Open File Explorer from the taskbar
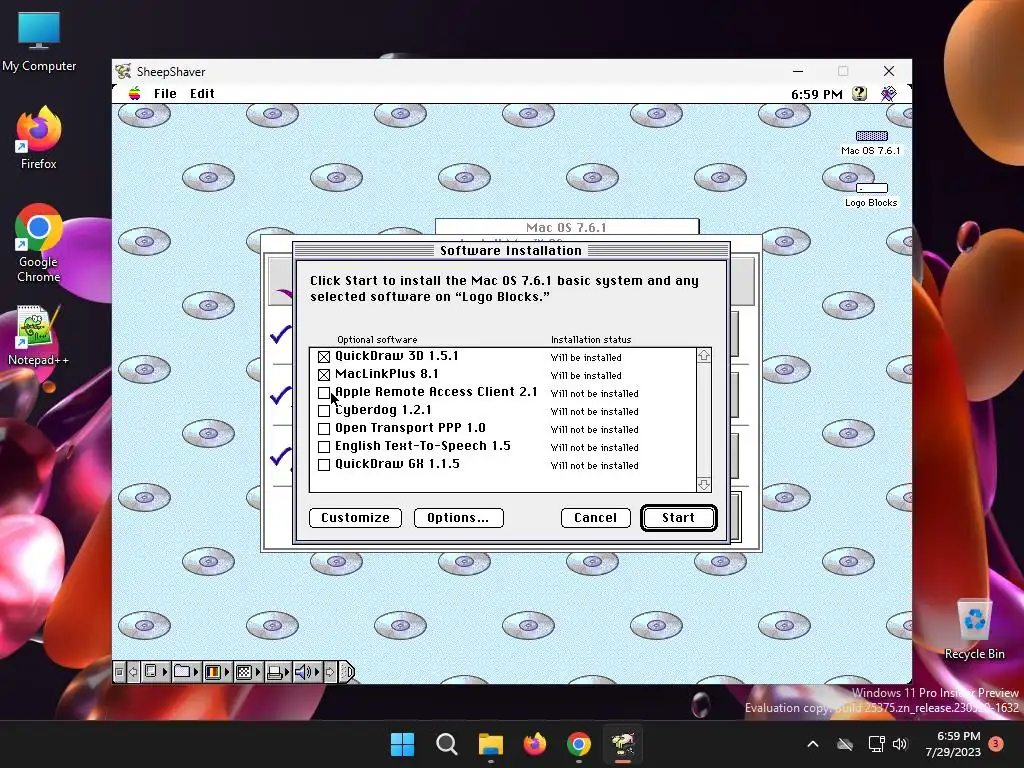This screenshot has width=1024, height=768. (x=490, y=744)
